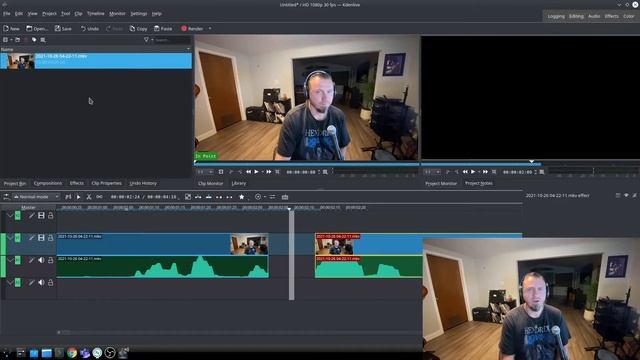
Task: Create a new project with New
Action: pos(11,29)
